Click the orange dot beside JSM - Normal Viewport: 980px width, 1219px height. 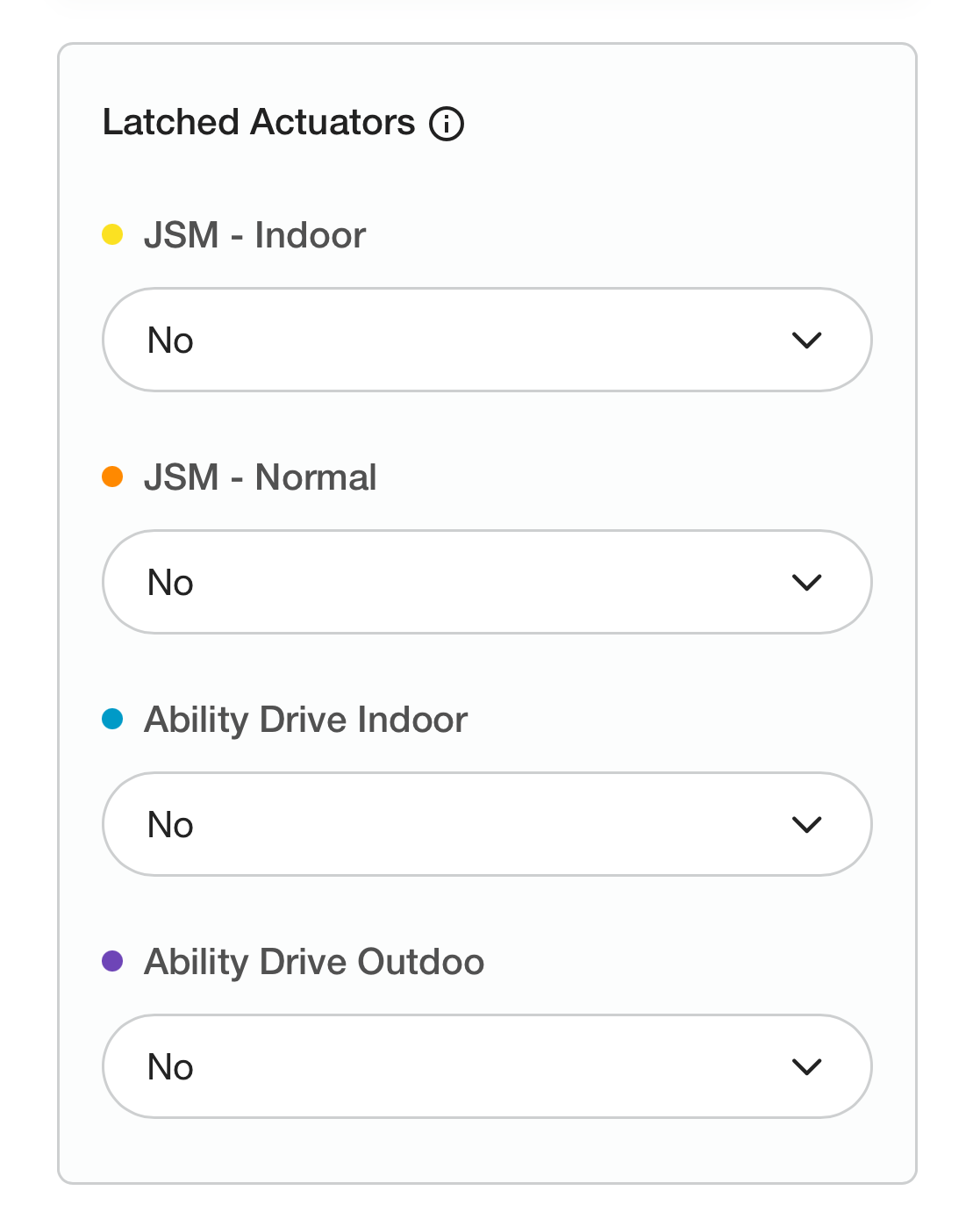click(112, 477)
